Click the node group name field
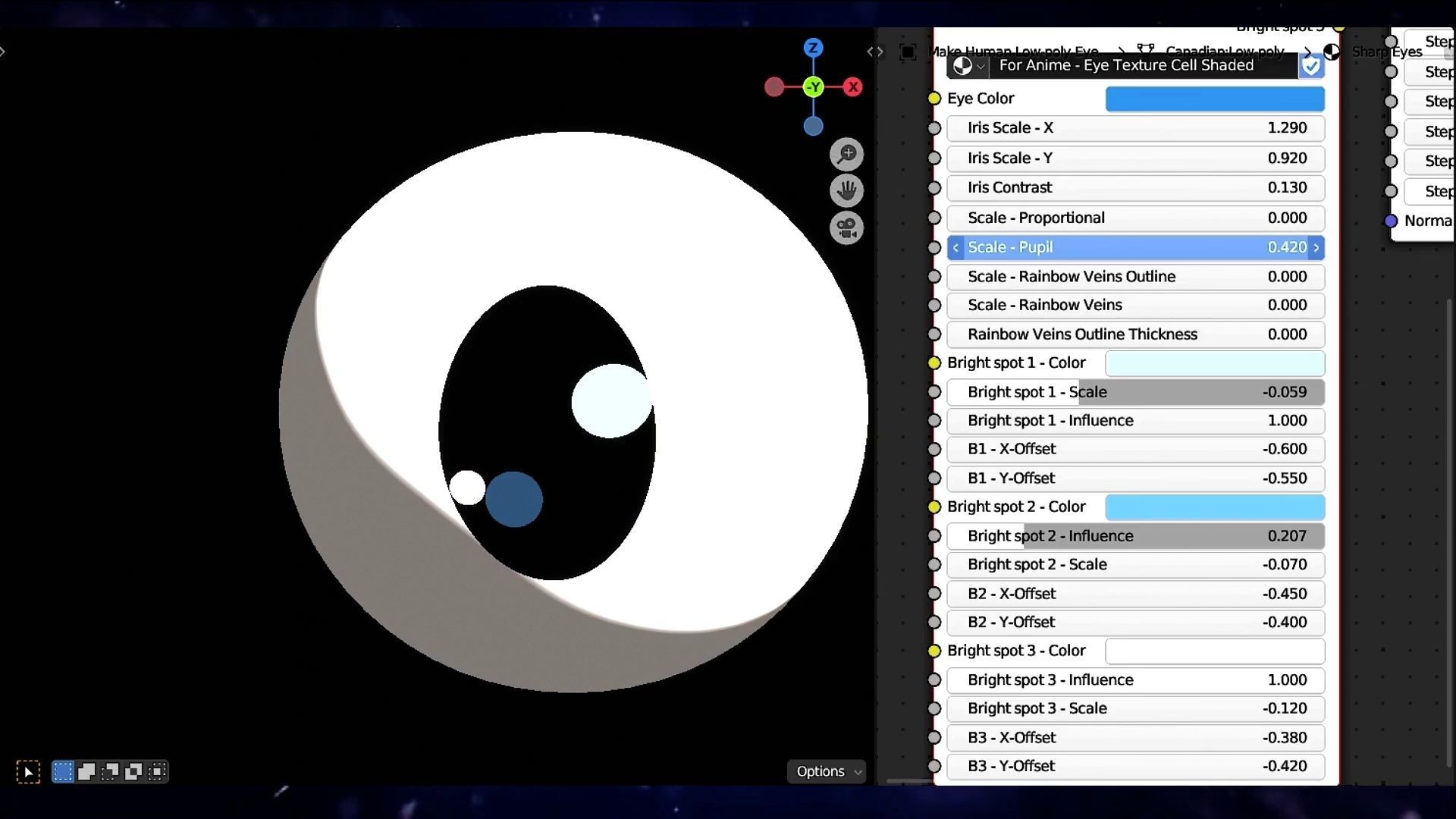Image resolution: width=1456 pixels, height=819 pixels. [x=1144, y=66]
